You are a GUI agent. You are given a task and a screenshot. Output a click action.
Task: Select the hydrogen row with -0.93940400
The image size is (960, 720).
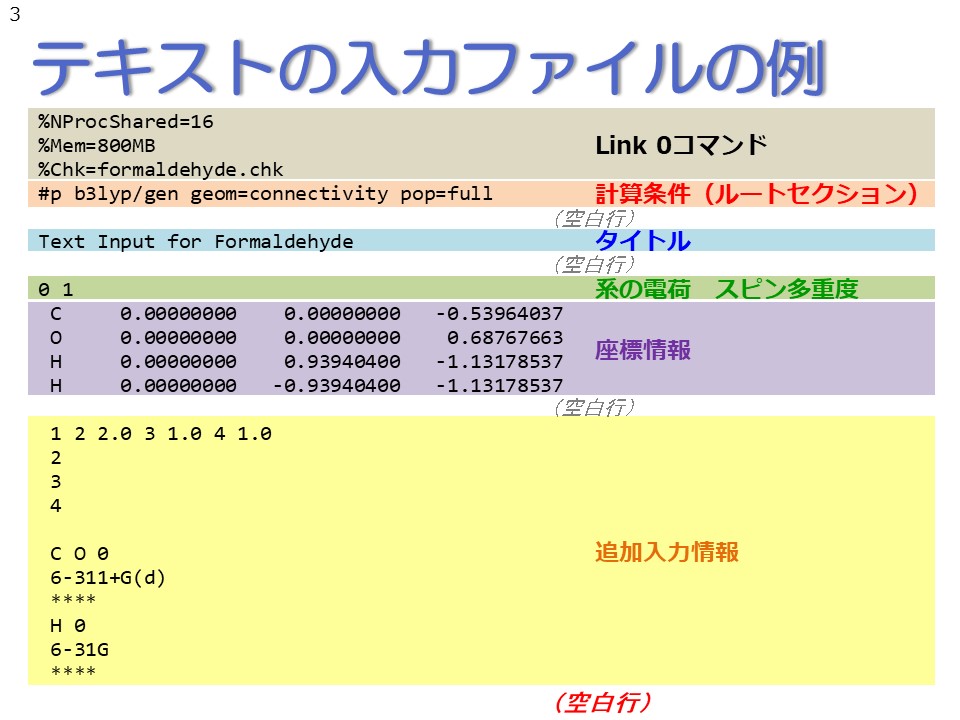306,385
